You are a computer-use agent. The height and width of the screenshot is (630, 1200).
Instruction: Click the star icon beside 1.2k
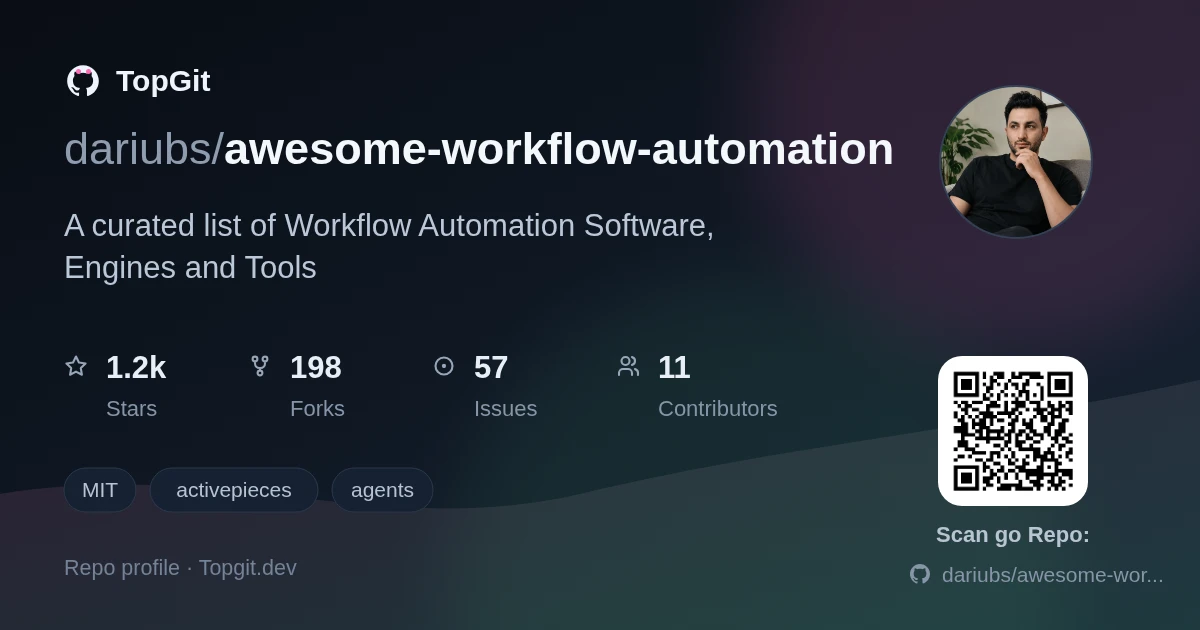click(x=76, y=366)
